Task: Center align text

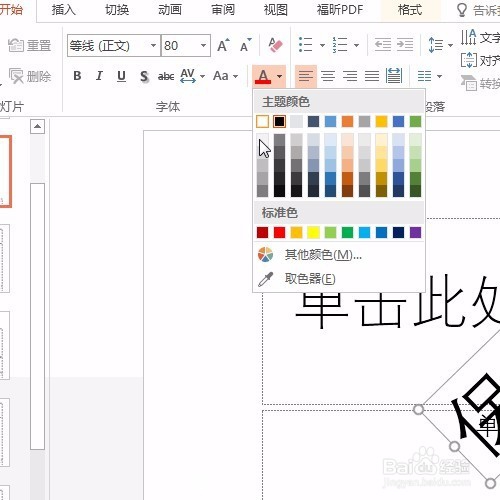Action: (x=328, y=76)
